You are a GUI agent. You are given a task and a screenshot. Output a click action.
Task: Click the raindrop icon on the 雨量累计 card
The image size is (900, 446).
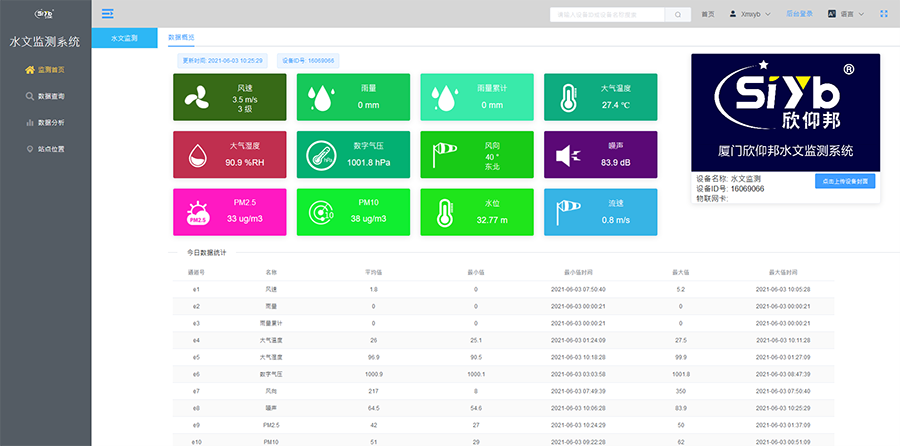[x=443, y=98]
